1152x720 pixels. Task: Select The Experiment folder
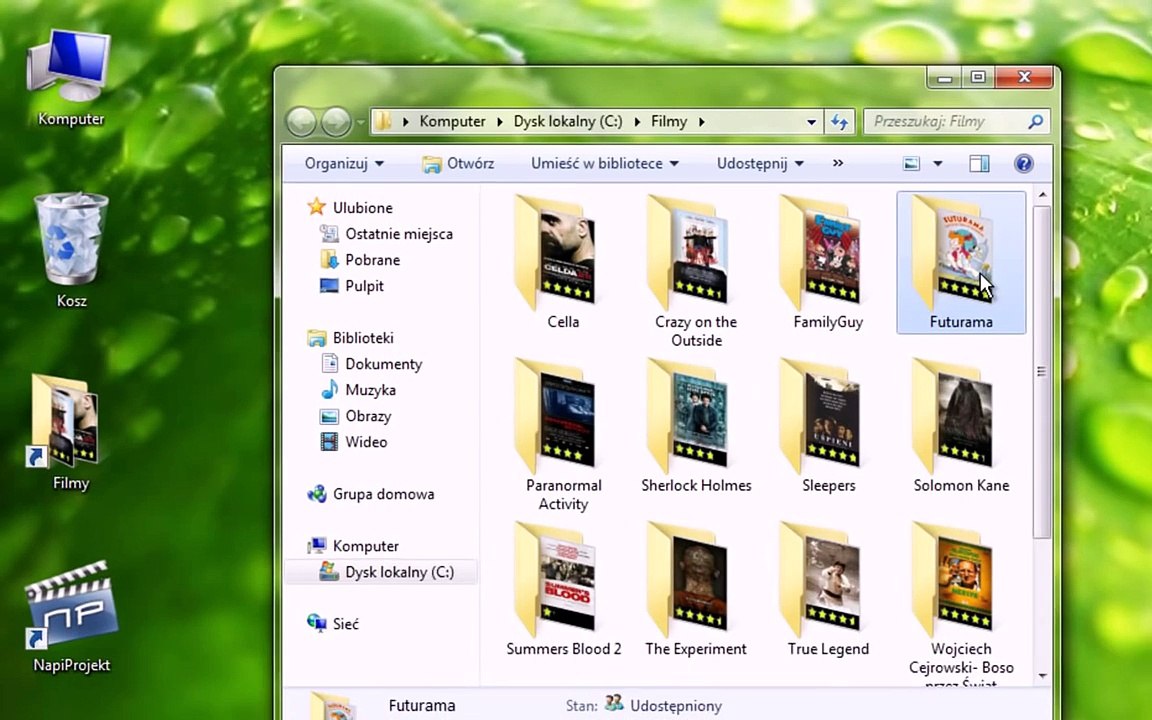[x=696, y=589]
